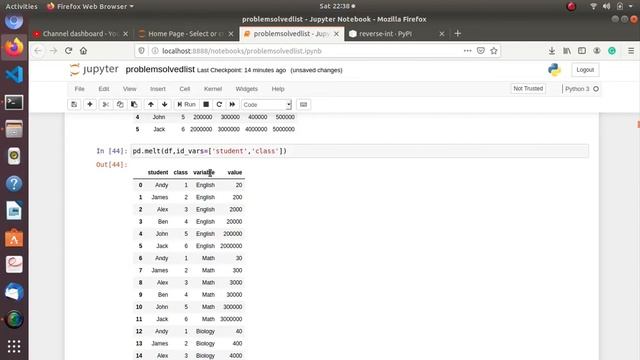Click the Jupyter logo
Screen dimensions: 640x360
pyautogui.click(x=94, y=69)
